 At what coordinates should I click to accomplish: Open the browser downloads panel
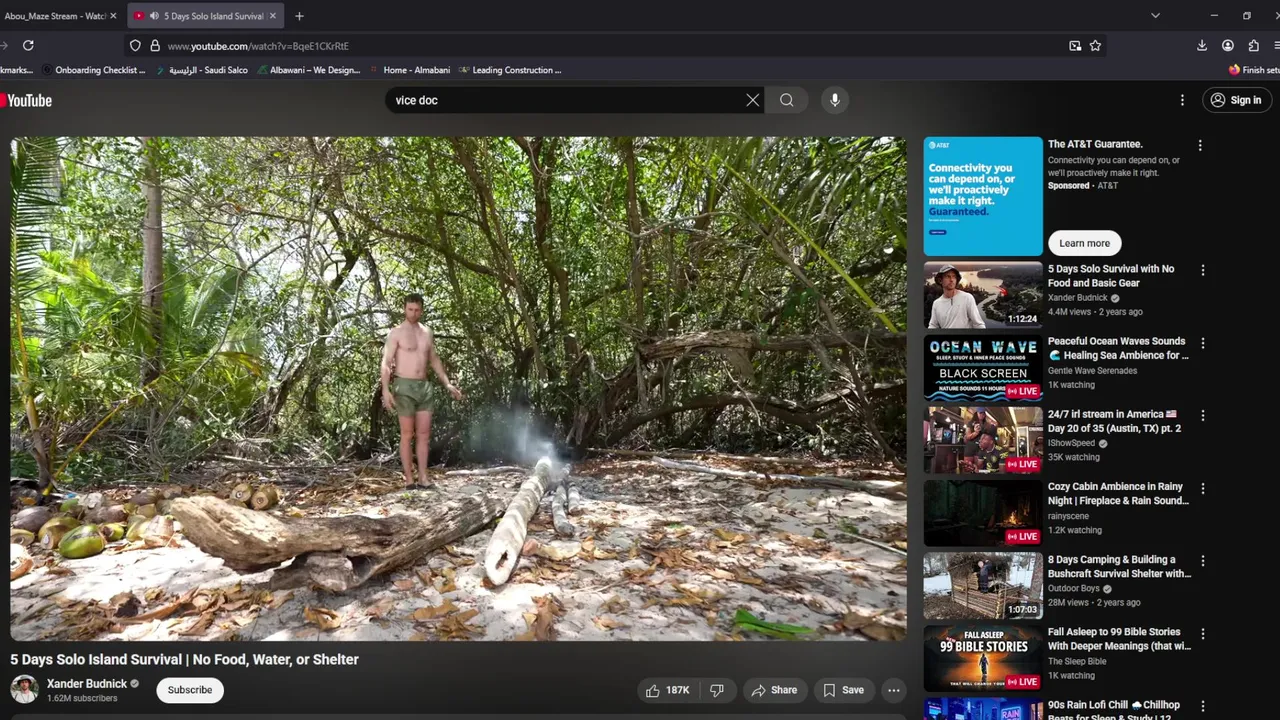click(1202, 46)
